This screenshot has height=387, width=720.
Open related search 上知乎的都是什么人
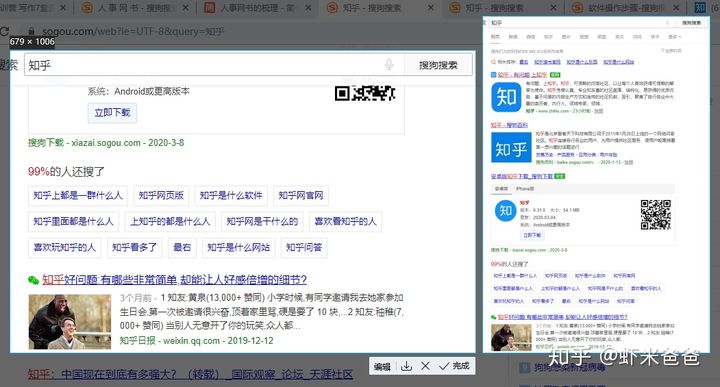[170, 222]
